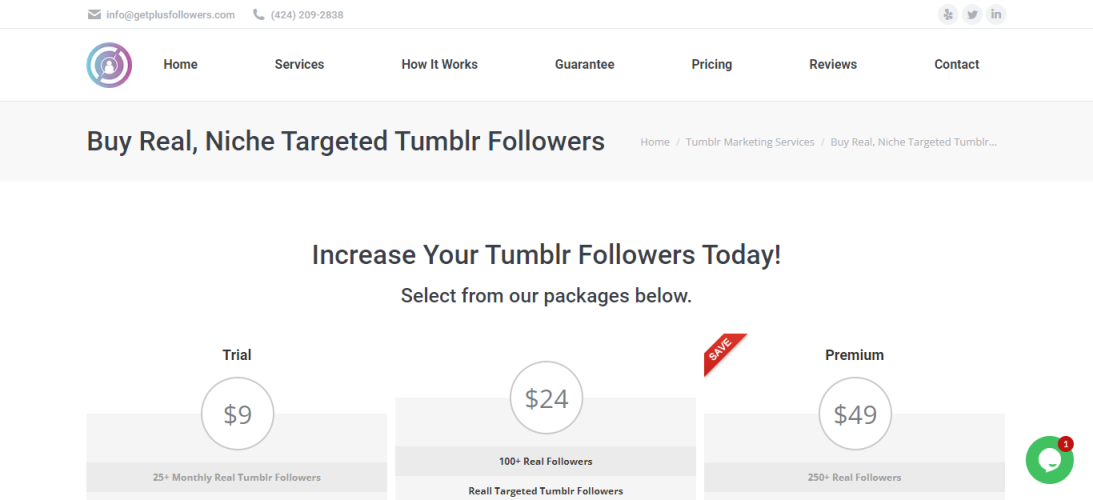Viewport: 1093px width, 500px height.
Task: Open the Contact page
Action: click(x=956, y=64)
